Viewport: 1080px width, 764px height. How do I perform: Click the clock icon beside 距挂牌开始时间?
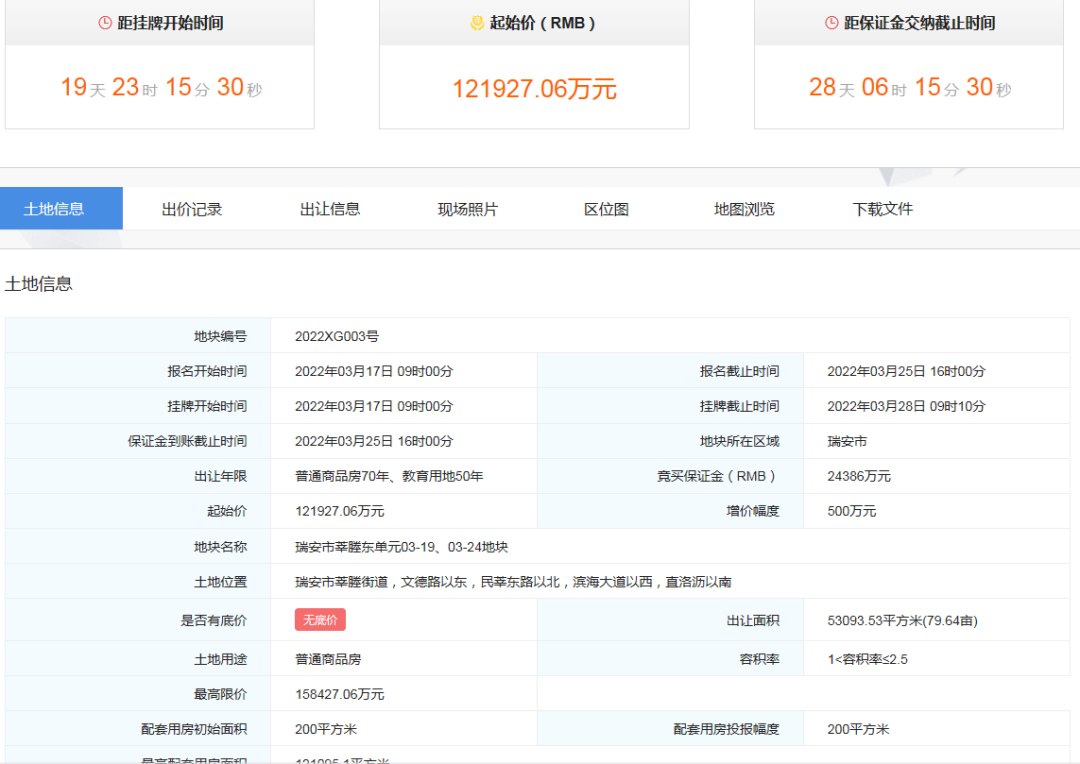(105, 23)
